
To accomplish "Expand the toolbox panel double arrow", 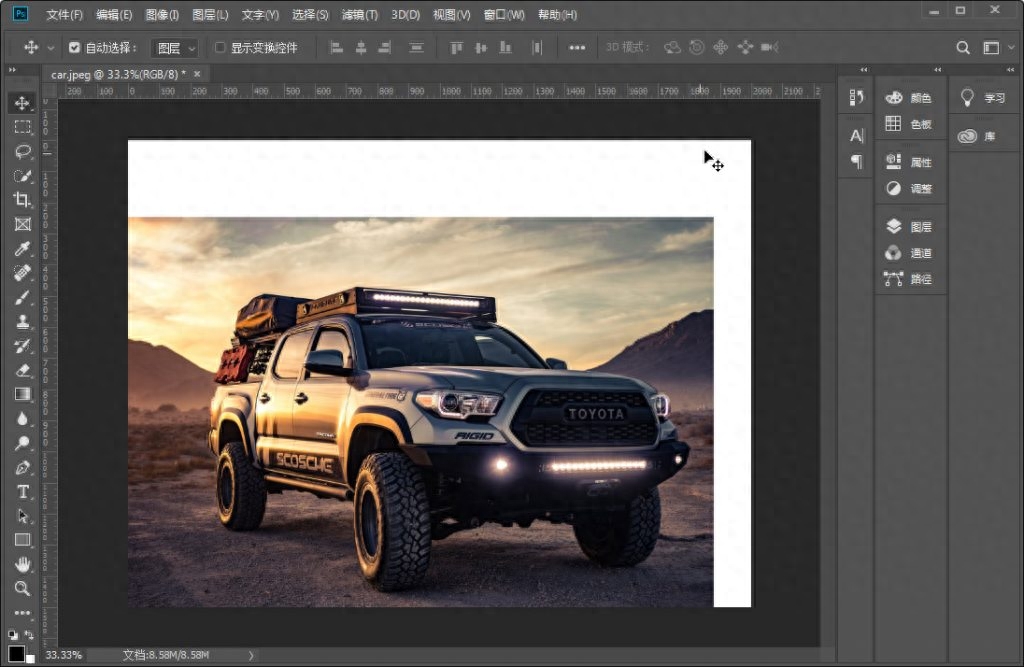I will (x=12, y=69).
